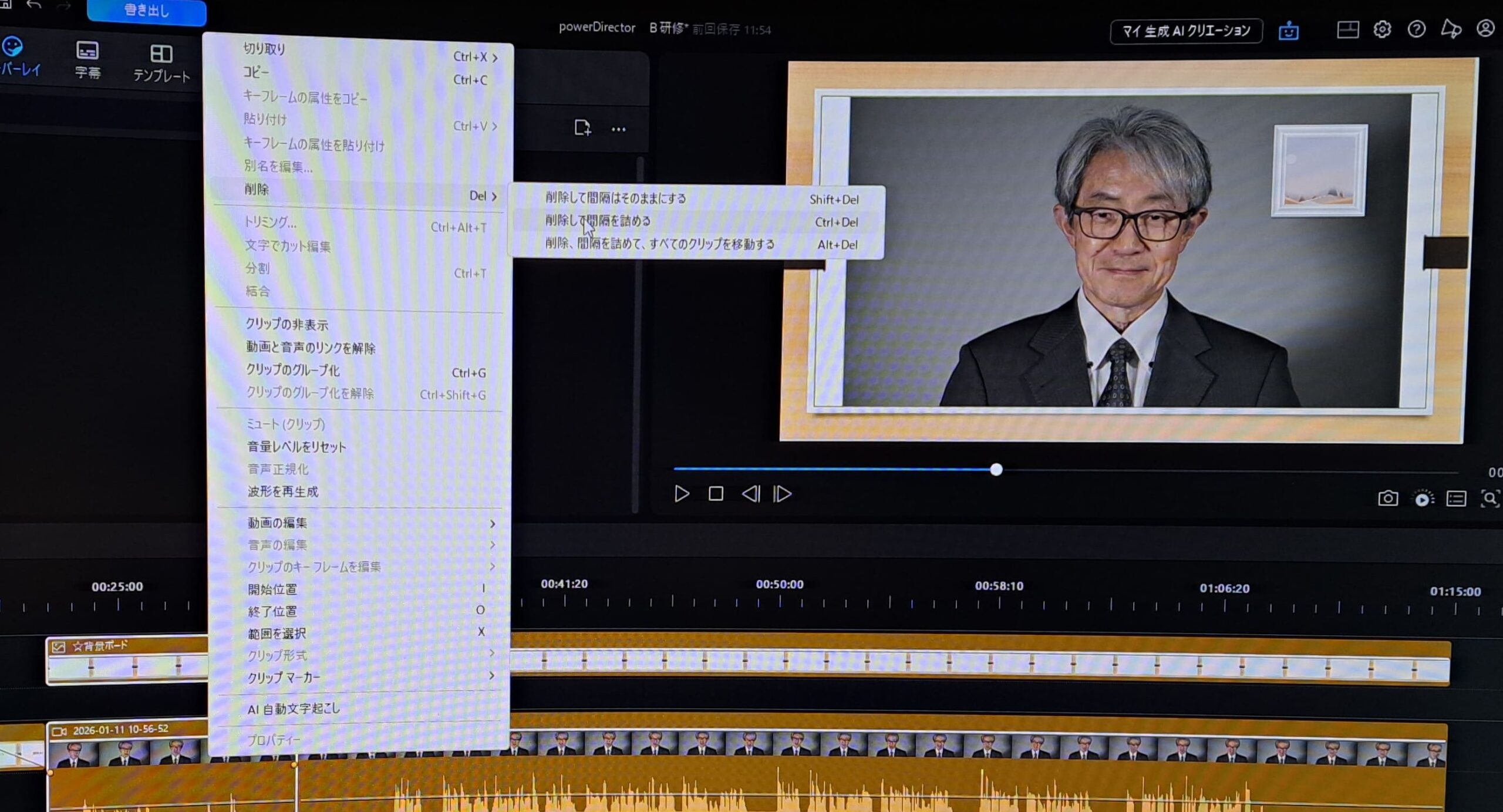This screenshot has width=1503, height=812.
Task: Select 削除して間隔を詰める option
Action: [x=598, y=221]
